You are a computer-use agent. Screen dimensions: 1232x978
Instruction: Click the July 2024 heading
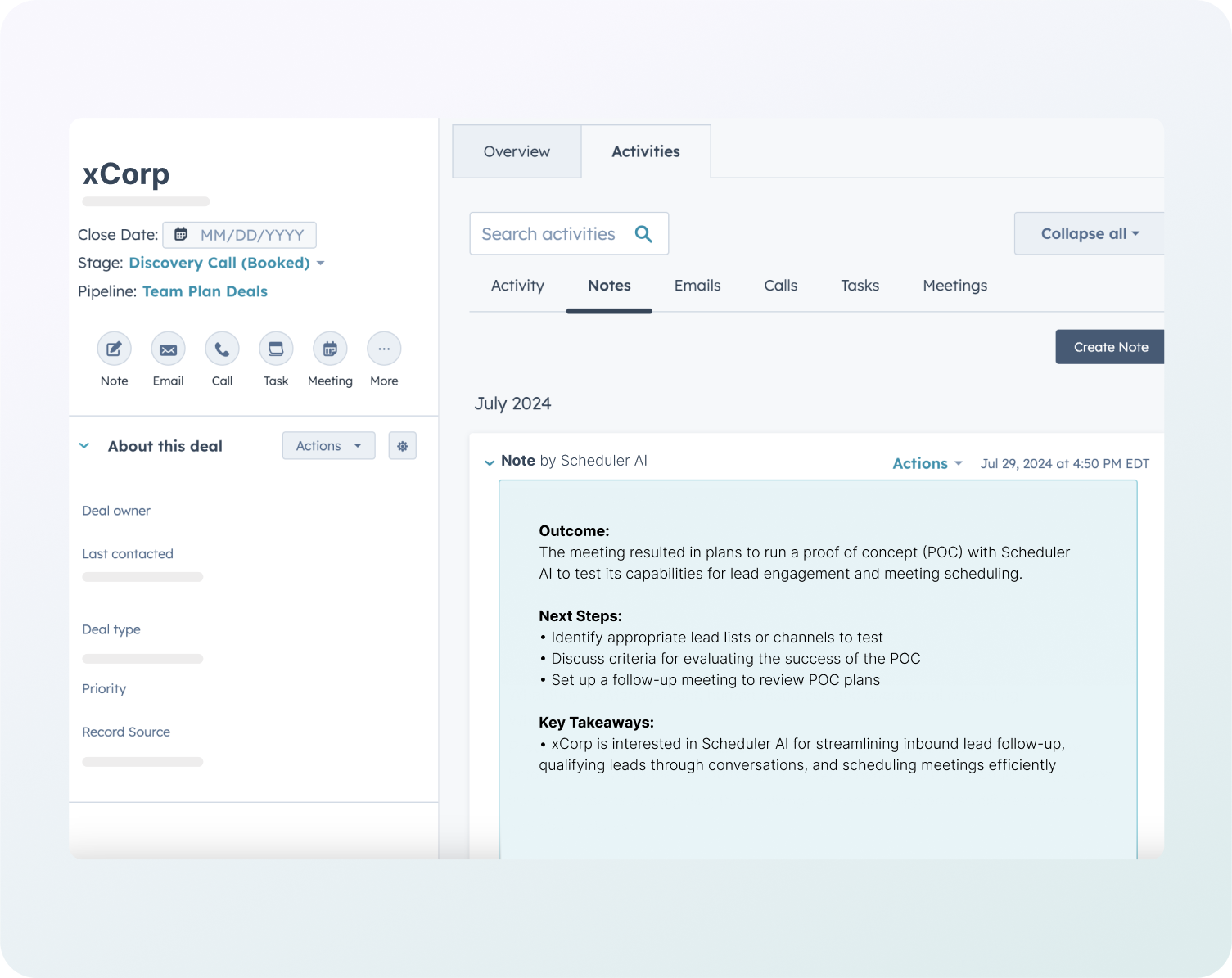pyautogui.click(x=513, y=403)
